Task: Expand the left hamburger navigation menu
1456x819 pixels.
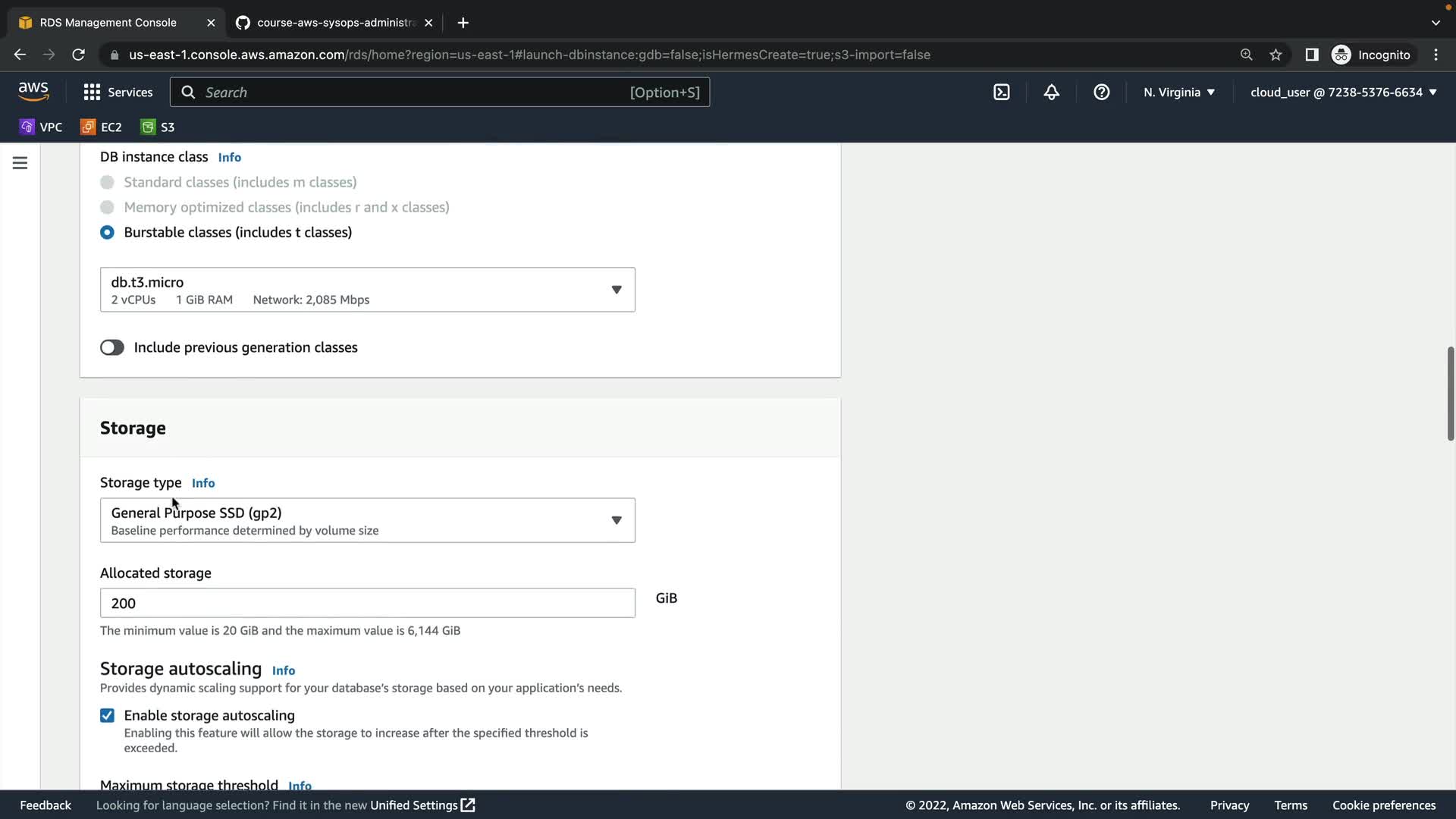Action: tap(20, 163)
